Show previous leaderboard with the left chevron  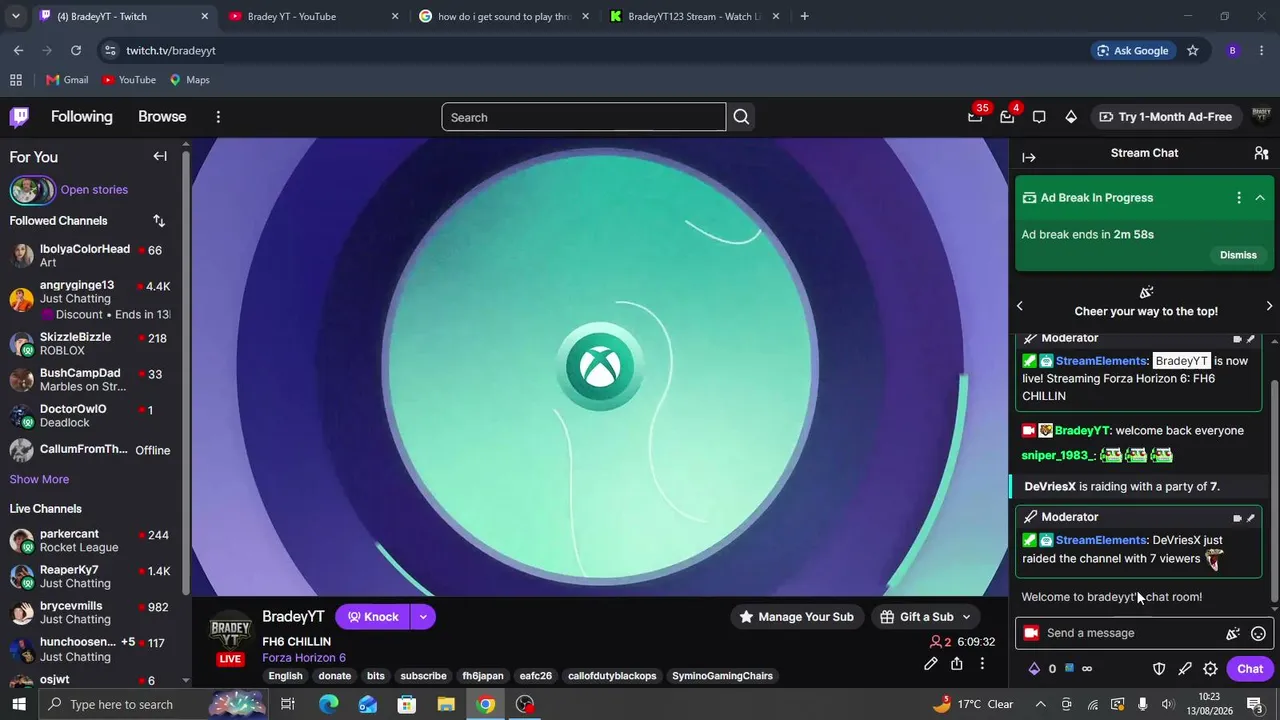click(1020, 305)
